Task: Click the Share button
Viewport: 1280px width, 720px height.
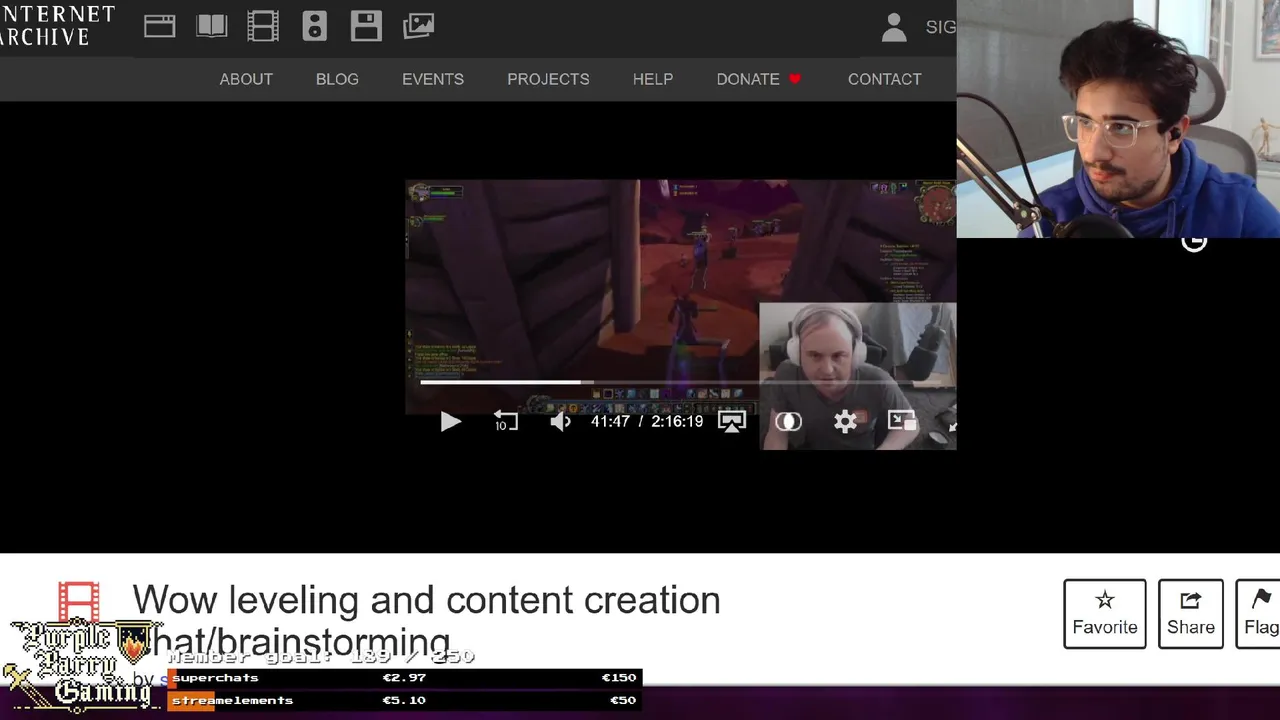Action: click(1191, 614)
